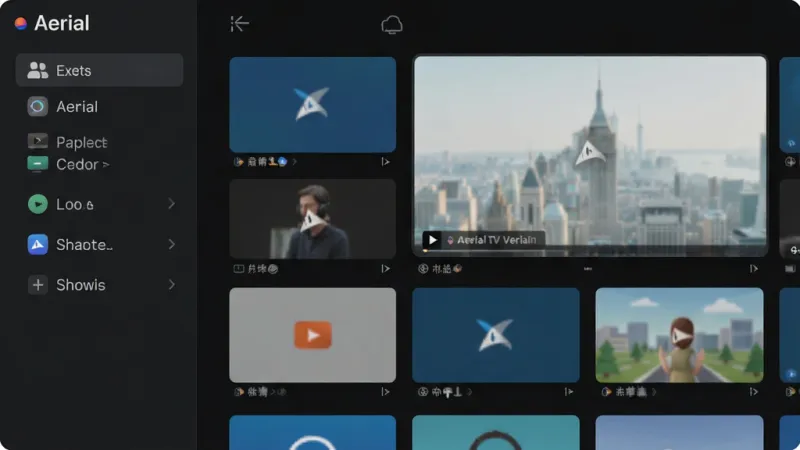Click the blue triangle icon beside Shaote
Screen dimensions: 800x450
(x=37, y=244)
